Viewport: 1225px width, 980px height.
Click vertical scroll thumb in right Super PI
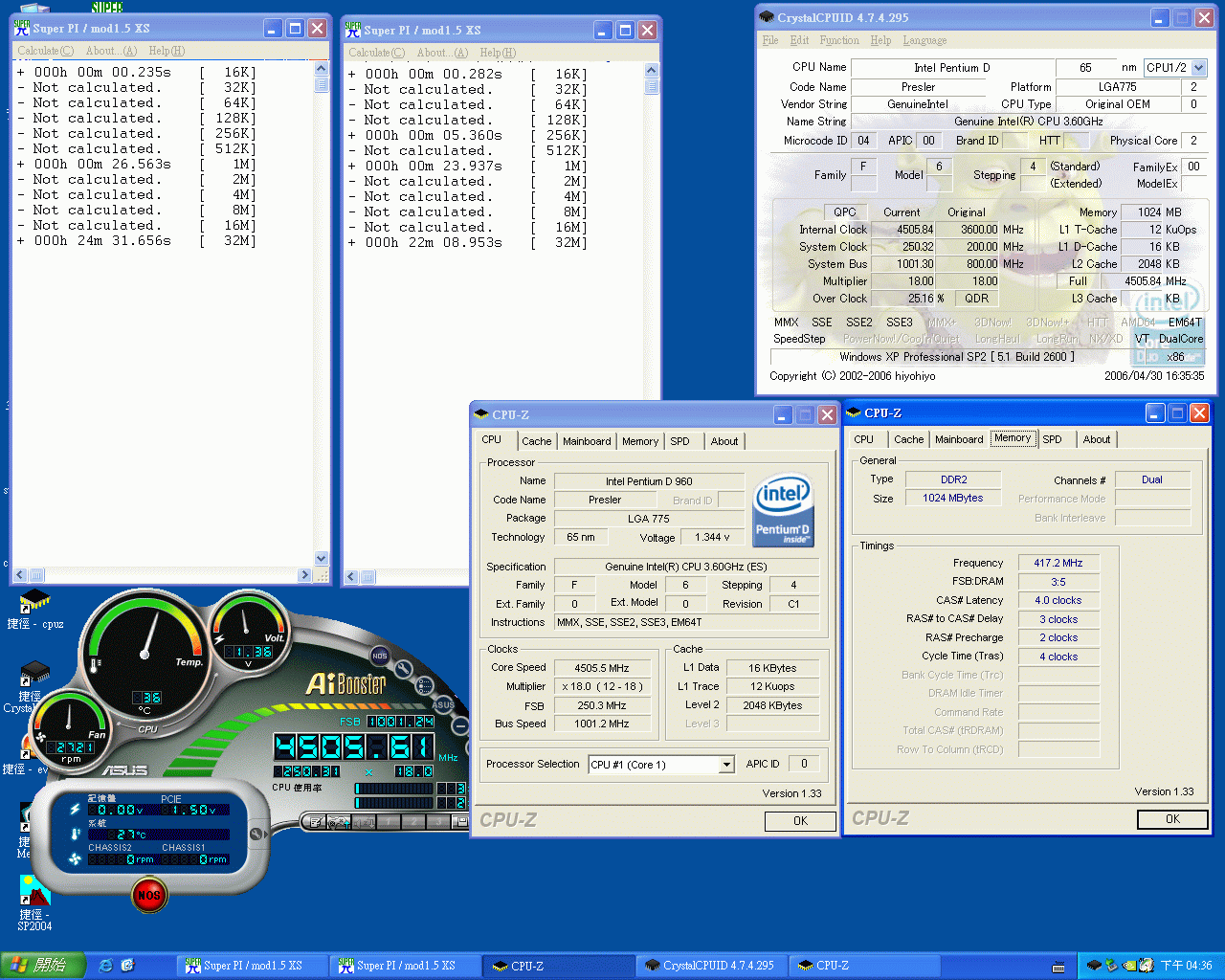[x=652, y=86]
